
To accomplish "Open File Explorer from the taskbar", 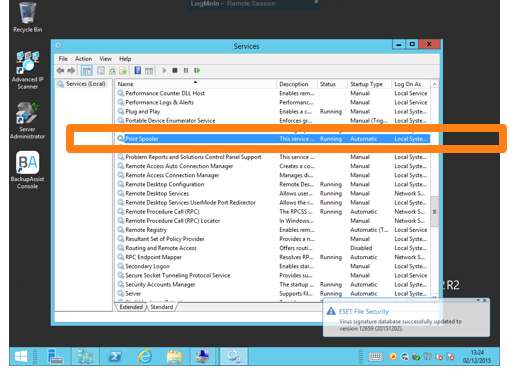I will click(x=174, y=356).
